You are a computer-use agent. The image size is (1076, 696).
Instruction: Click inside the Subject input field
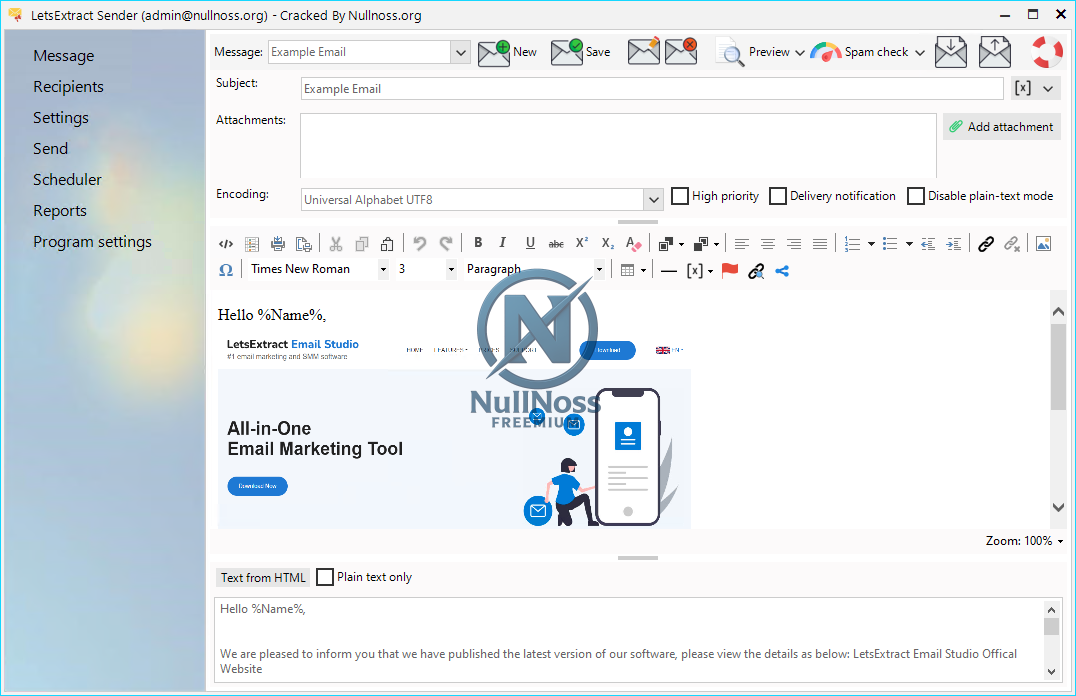pyautogui.click(x=650, y=89)
